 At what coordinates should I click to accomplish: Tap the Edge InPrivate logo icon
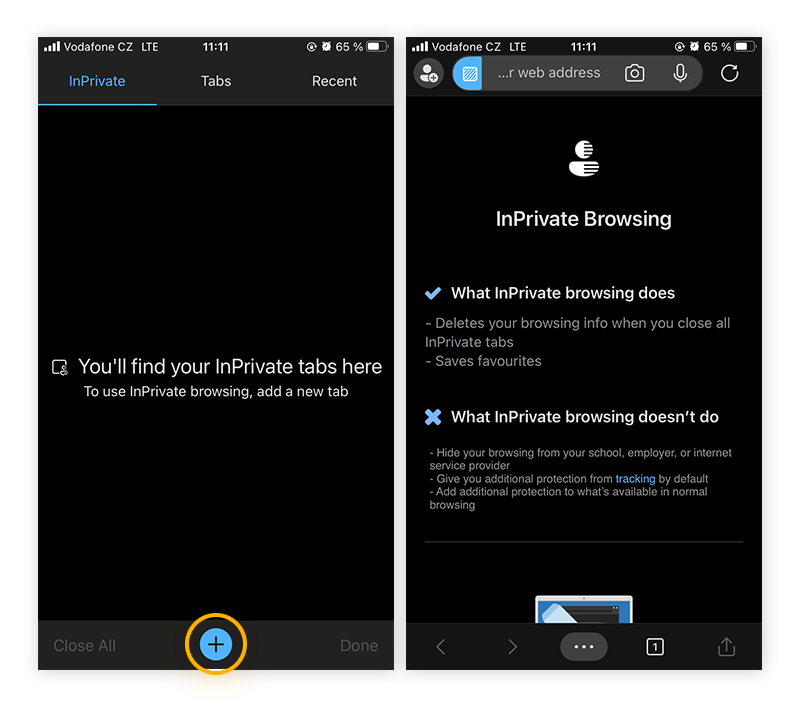point(583,158)
